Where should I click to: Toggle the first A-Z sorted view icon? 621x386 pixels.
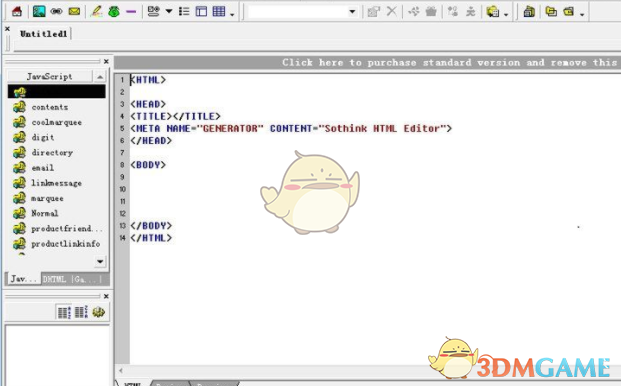[x=64, y=312]
